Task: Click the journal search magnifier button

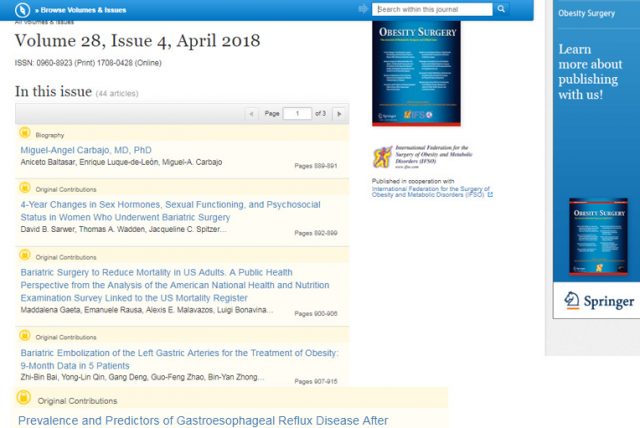Action: pyautogui.click(x=502, y=9)
